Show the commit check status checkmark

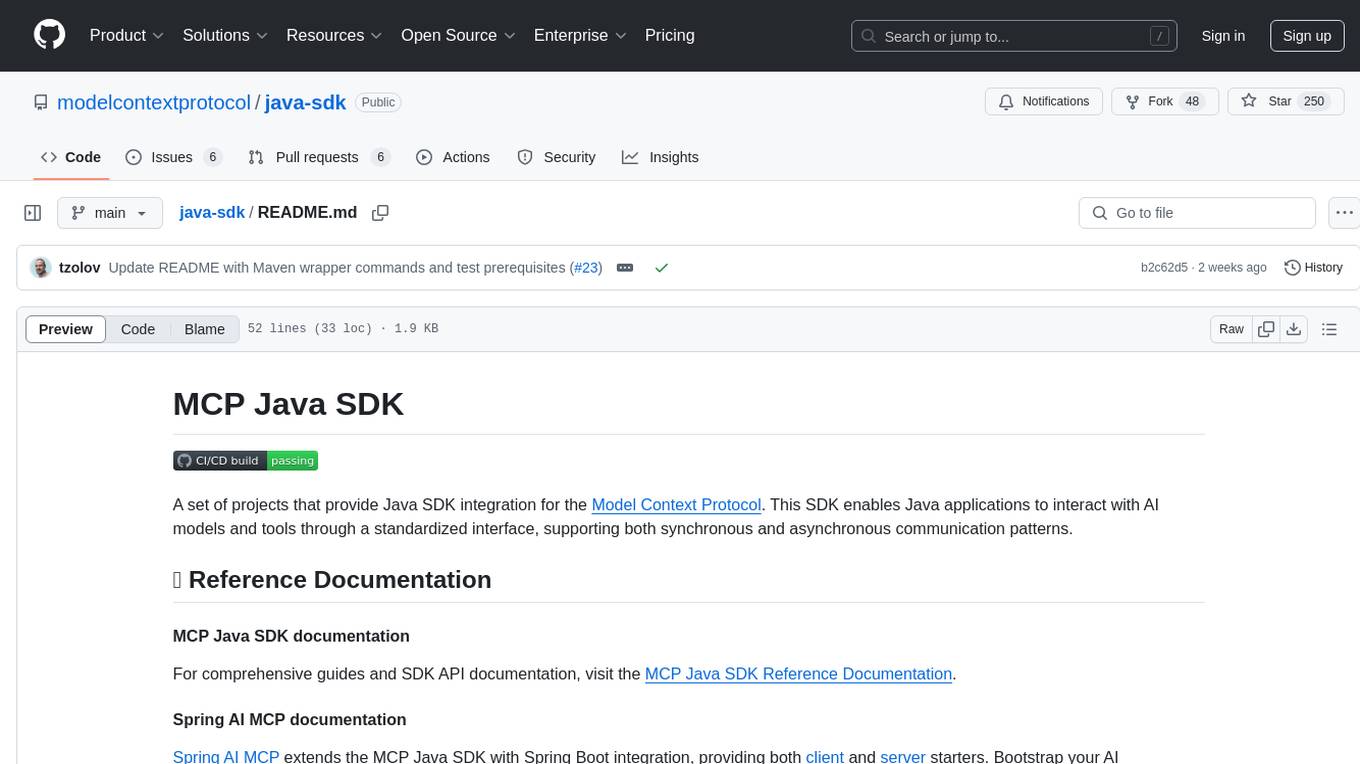[661, 268]
